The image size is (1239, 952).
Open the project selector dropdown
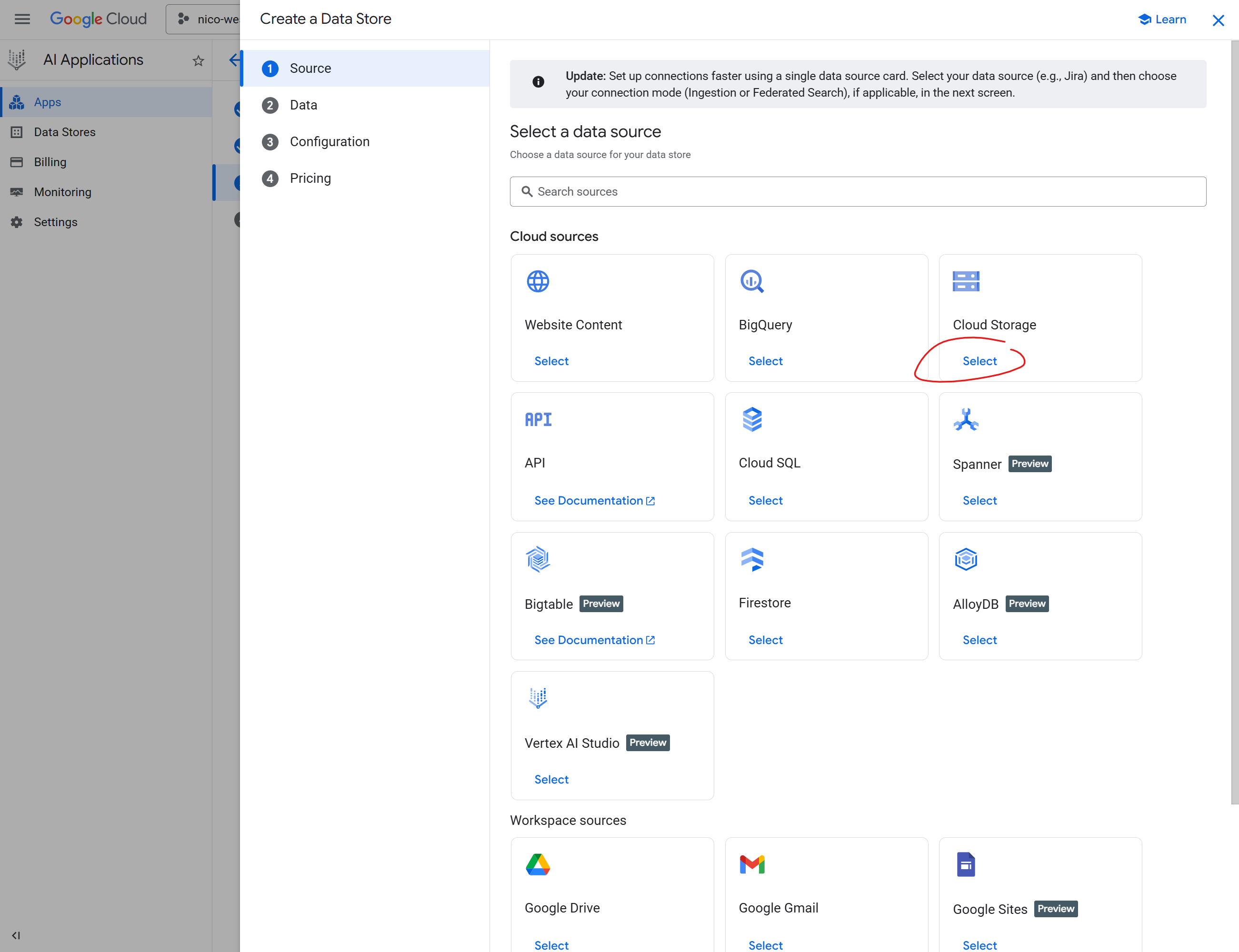click(x=207, y=19)
